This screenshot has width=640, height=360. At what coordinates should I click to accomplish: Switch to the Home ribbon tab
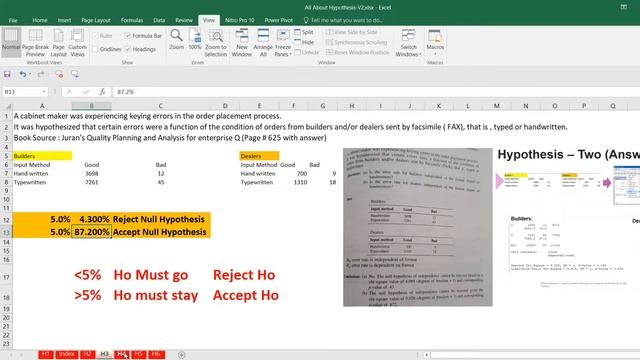(x=40, y=20)
